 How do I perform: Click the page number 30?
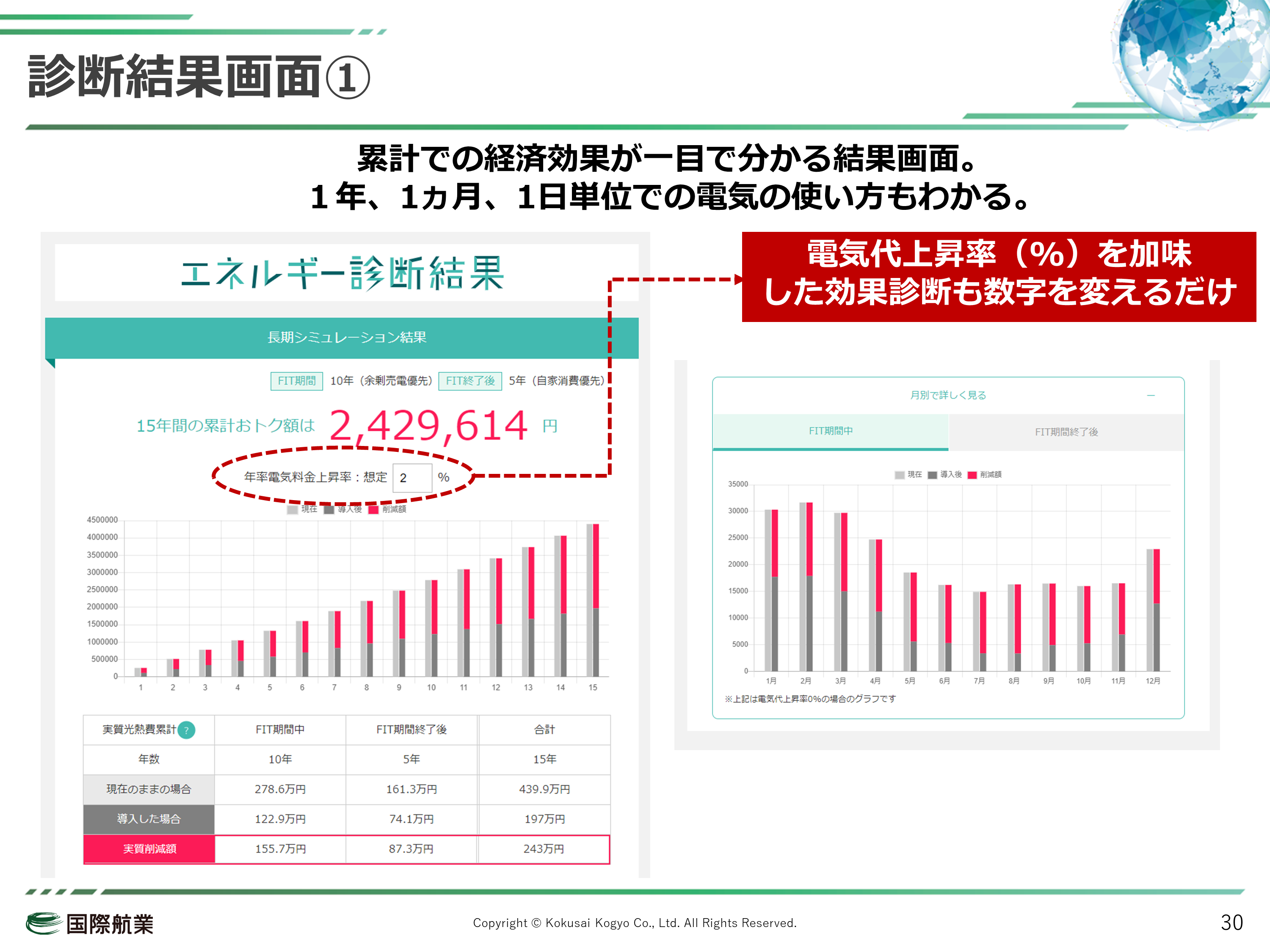click(x=1231, y=923)
